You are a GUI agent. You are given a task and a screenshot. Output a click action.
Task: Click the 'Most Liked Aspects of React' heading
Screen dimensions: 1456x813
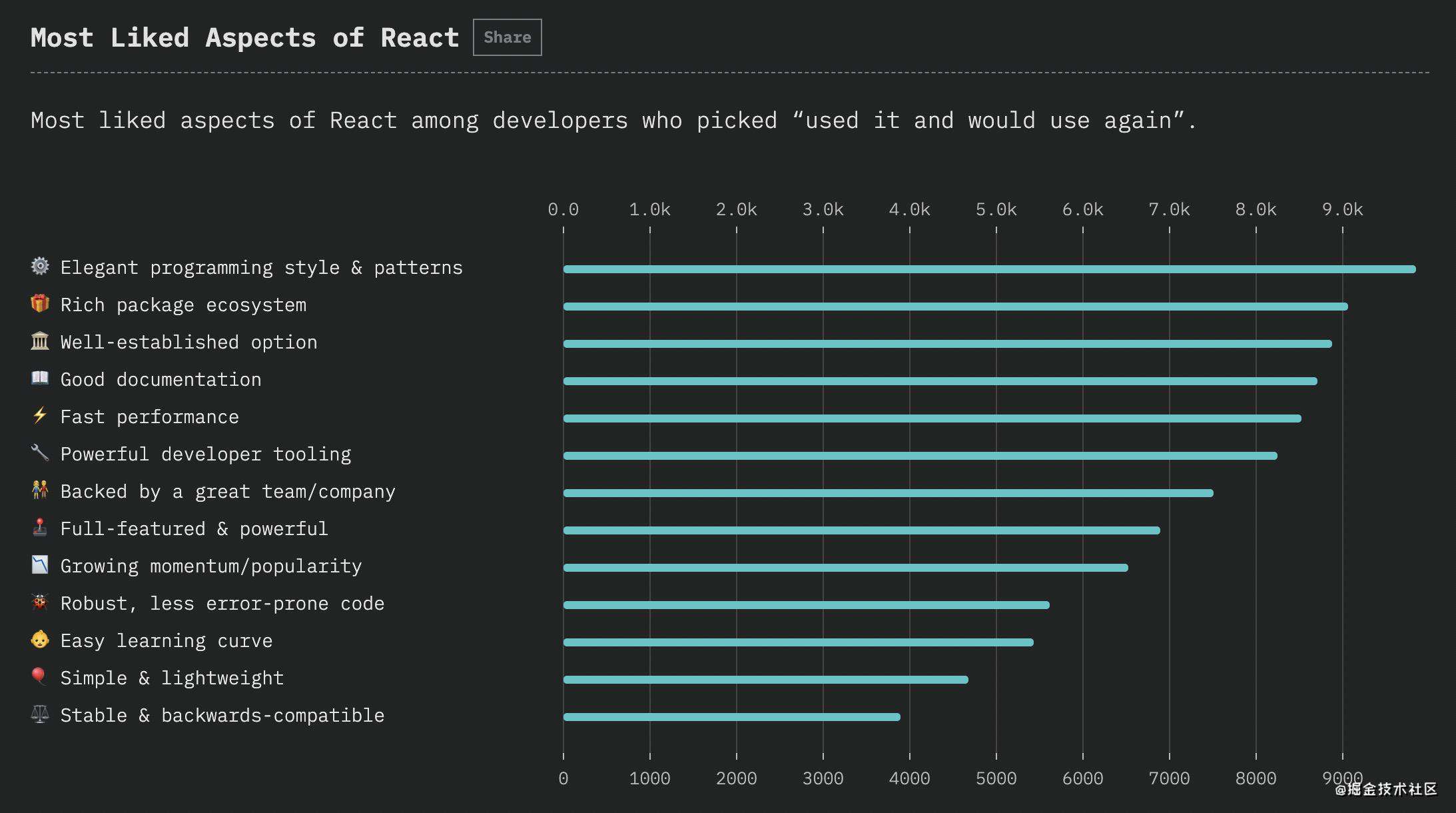pos(244,38)
